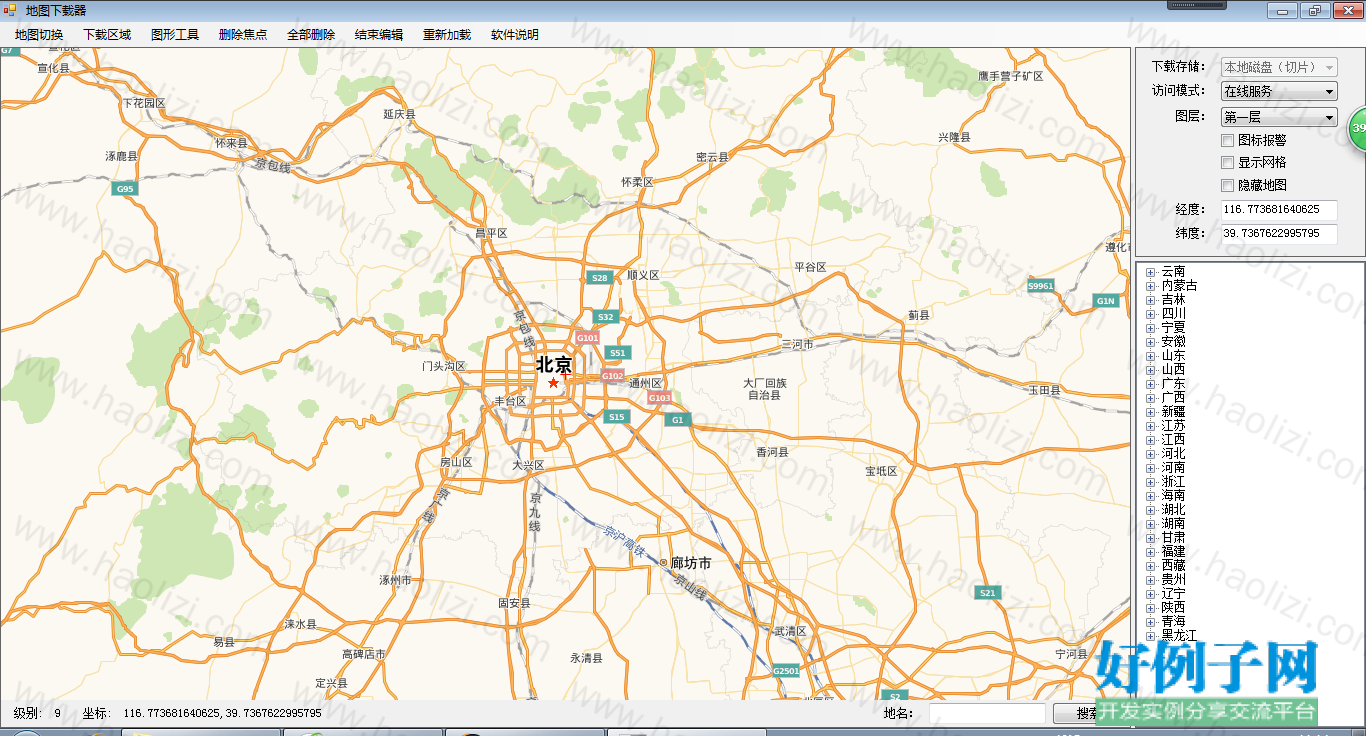Image resolution: width=1366 pixels, height=736 pixels.
Task: Expand the 山西 tree node
Action: [x=1151, y=370]
